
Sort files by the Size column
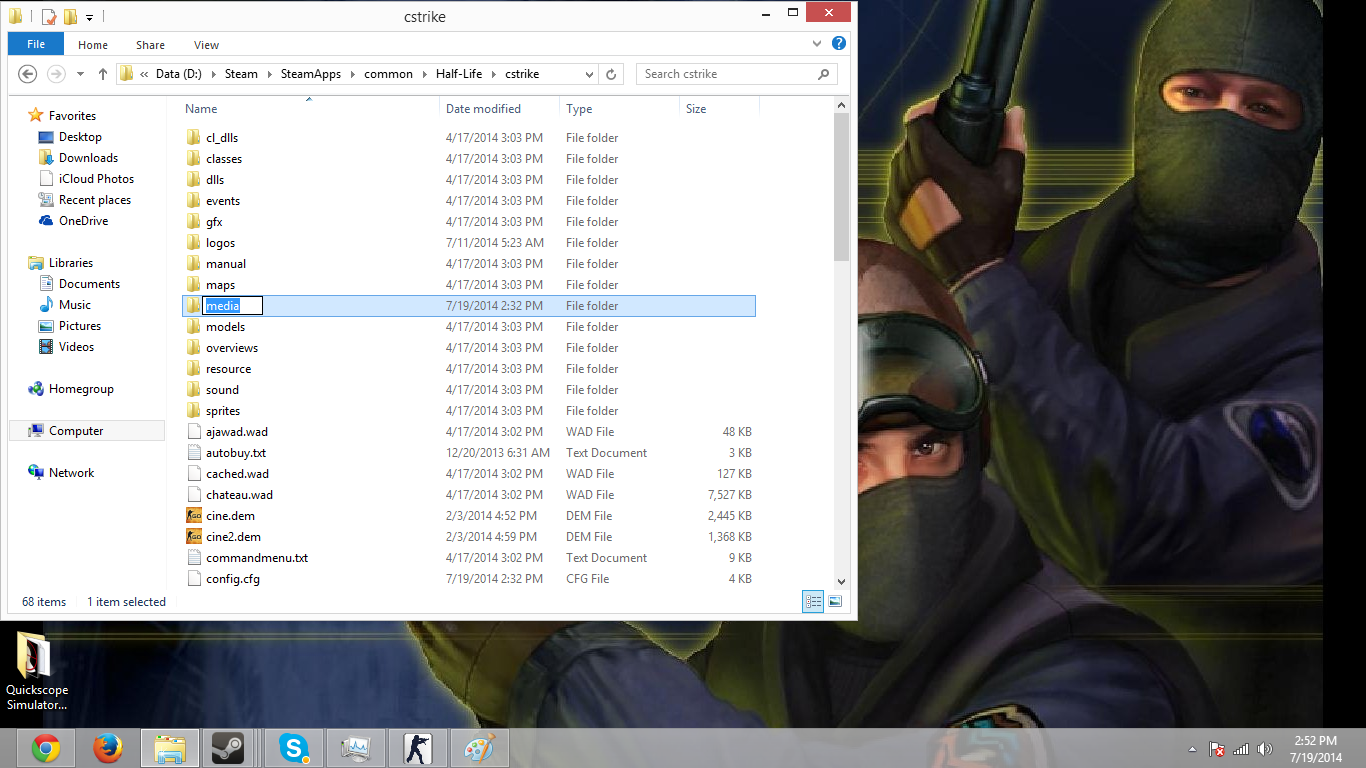(719, 109)
